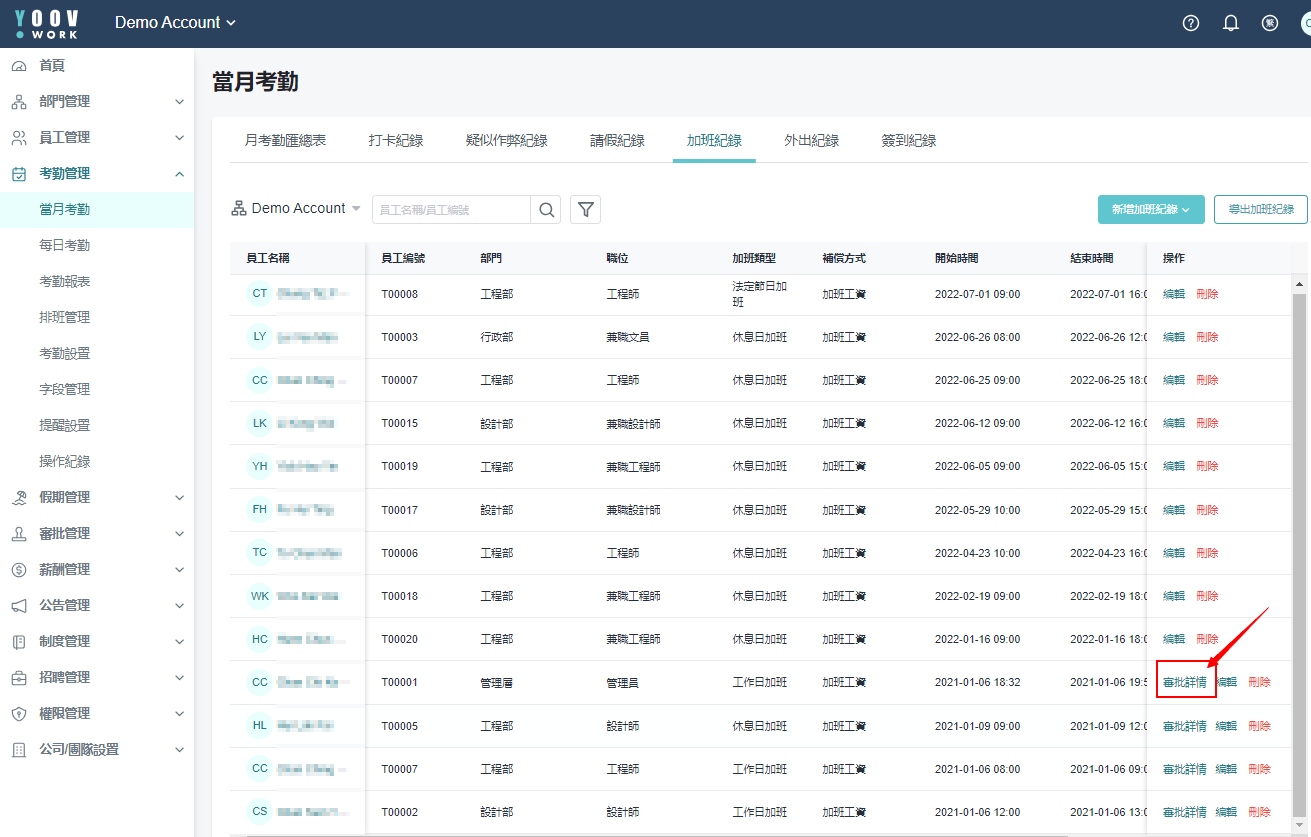Switch to the 打卡紀錄 tab
Image resolution: width=1311 pixels, height=837 pixels.
(396, 141)
